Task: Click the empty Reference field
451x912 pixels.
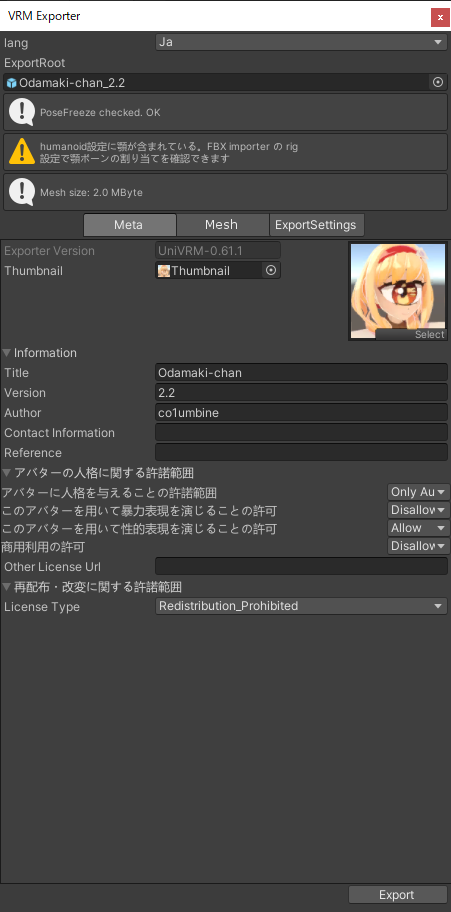Action: click(x=301, y=453)
